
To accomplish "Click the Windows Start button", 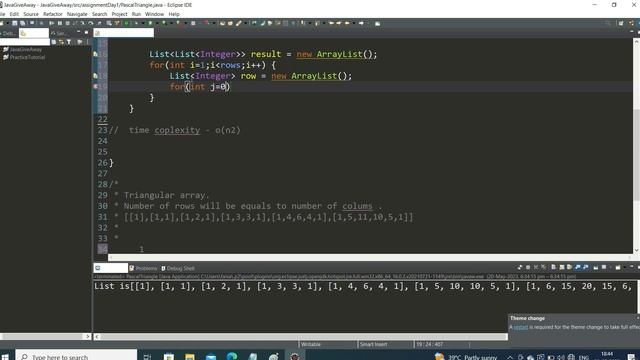I will 5,357.
